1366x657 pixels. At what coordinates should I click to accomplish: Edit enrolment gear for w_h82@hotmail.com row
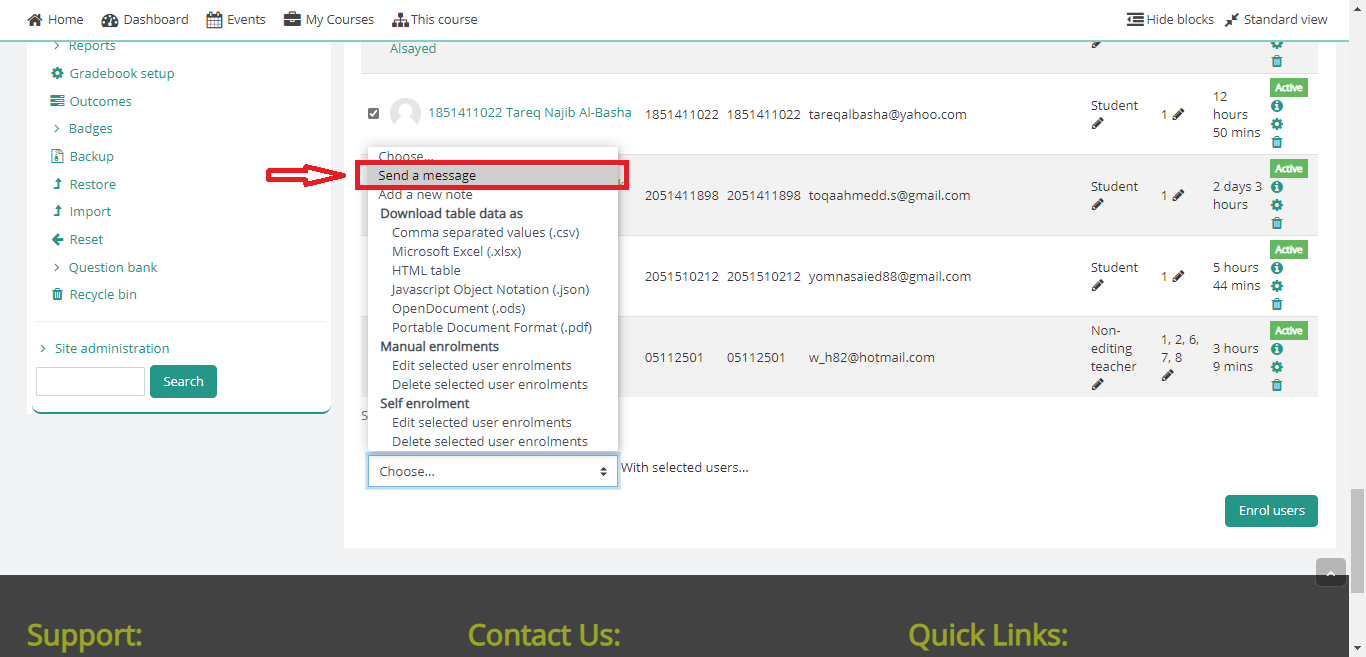click(x=1277, y=367)
